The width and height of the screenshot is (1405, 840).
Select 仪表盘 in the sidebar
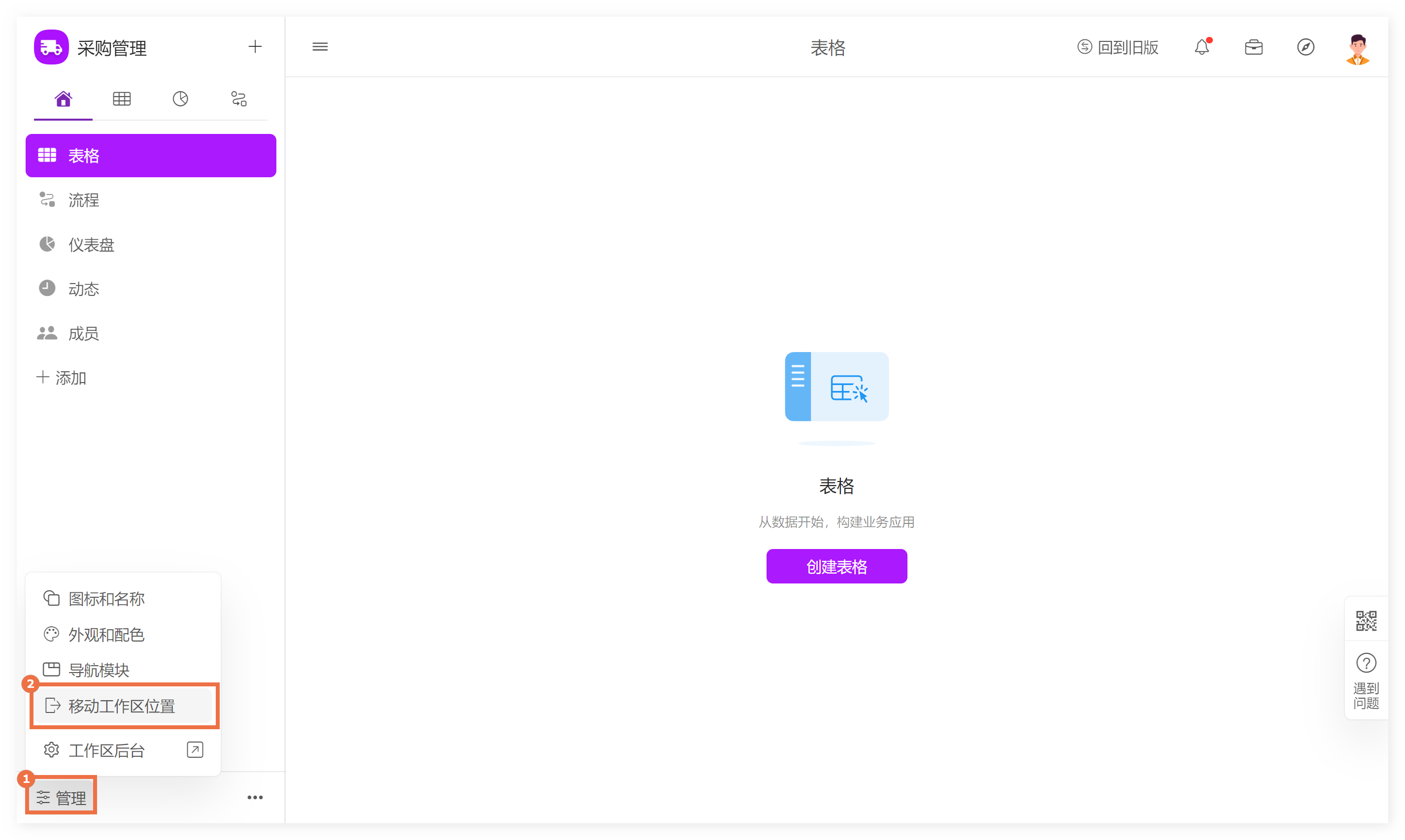point(91,245)
